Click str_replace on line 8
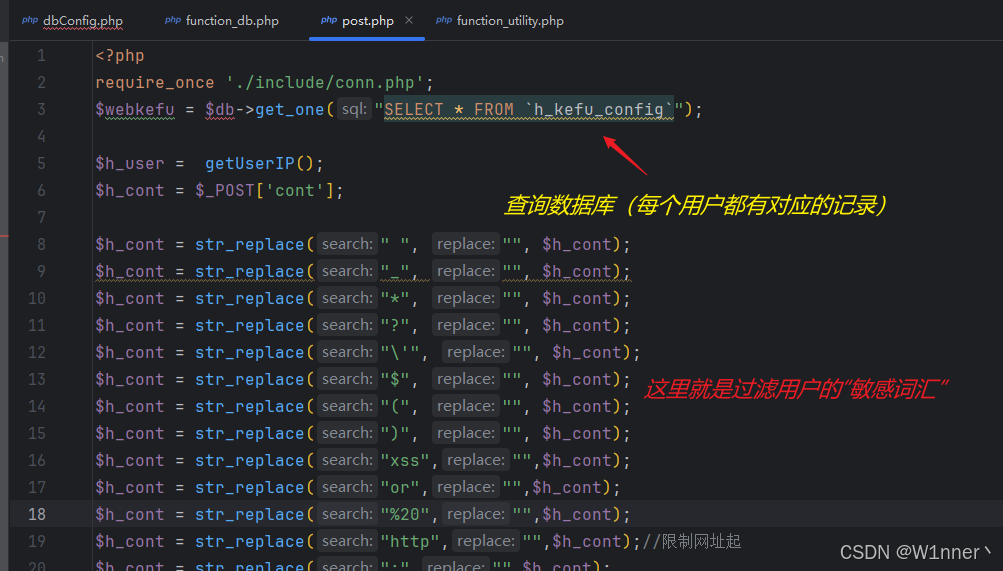1003x571 pixels. [x=249, y=244]
